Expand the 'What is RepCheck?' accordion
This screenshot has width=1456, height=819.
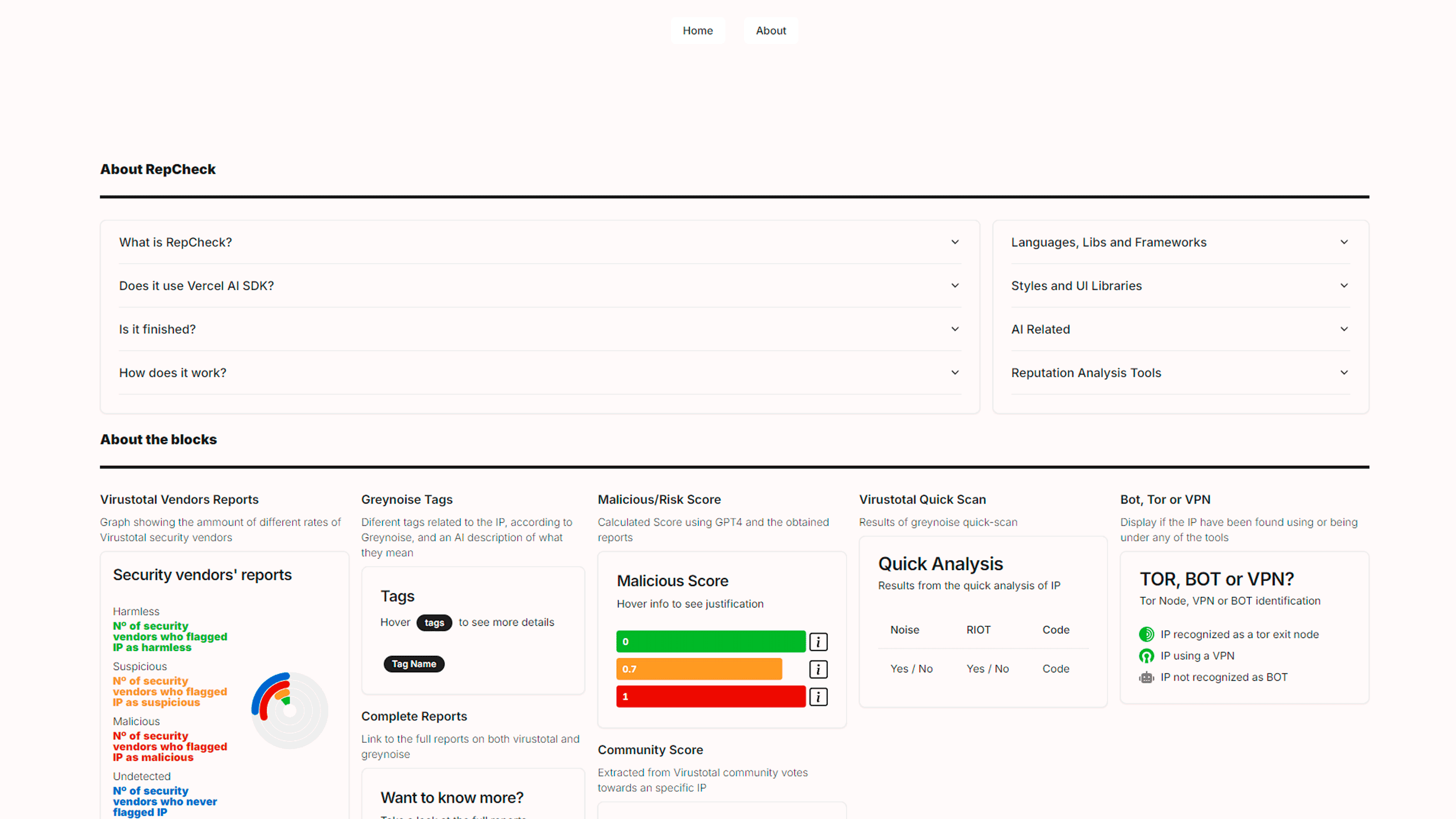click(x=540, y=242)
